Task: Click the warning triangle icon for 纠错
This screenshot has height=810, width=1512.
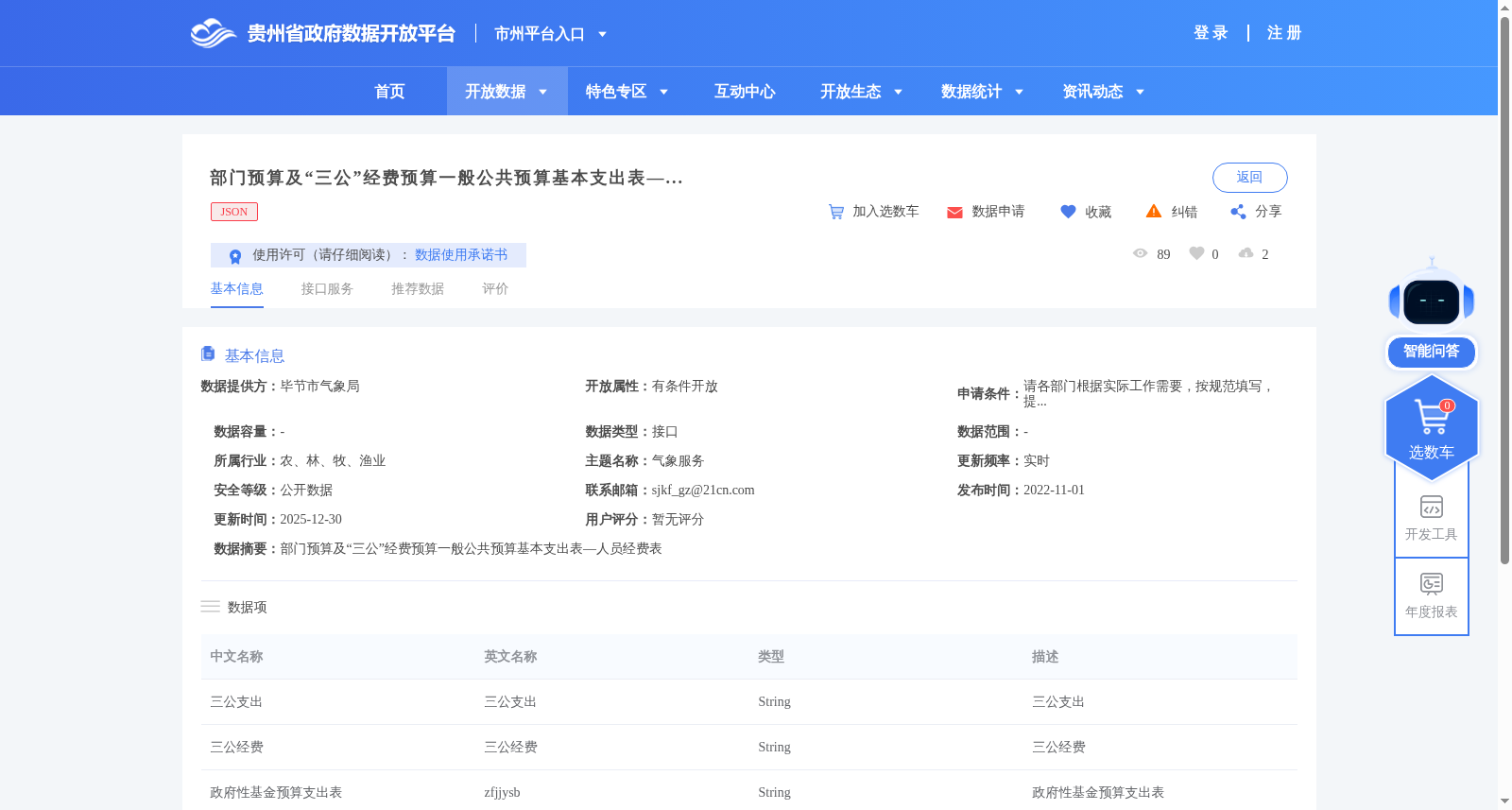Action: click(x=1154, y=211)
